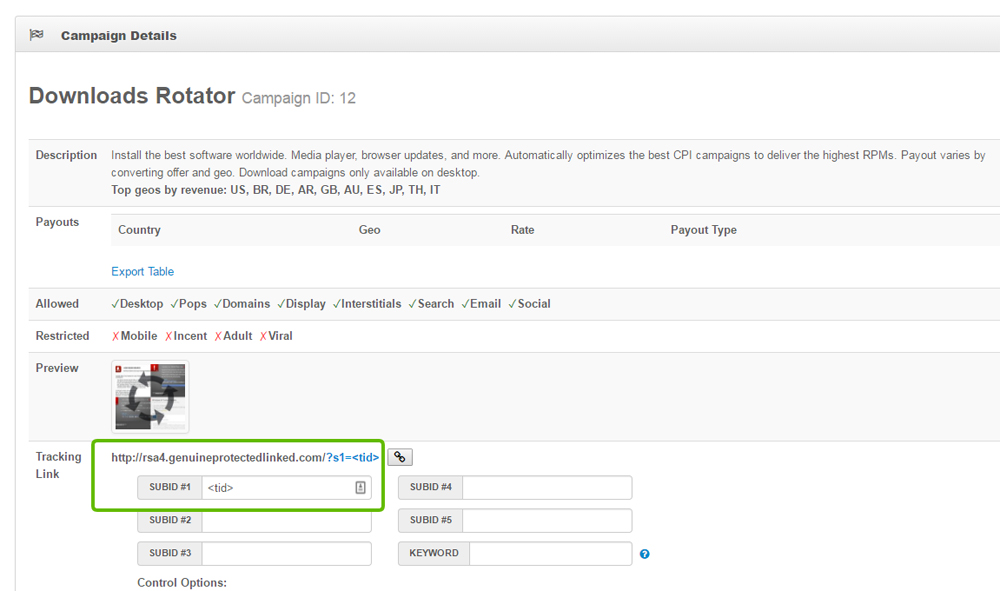The image size is (1000, 591).
Task: Click the green checkmark next to Desktop
Action: (115, 304)
